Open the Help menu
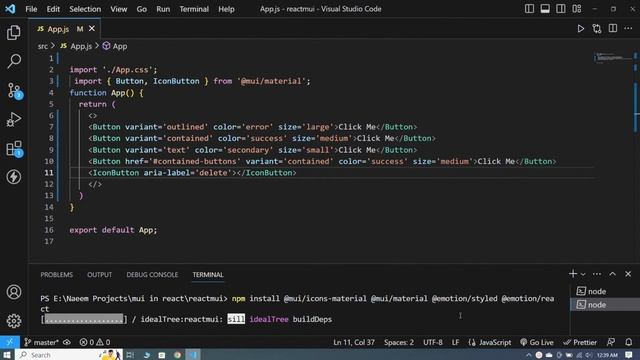This screenshot has height=360, width=640. click(x=226, y=9)
